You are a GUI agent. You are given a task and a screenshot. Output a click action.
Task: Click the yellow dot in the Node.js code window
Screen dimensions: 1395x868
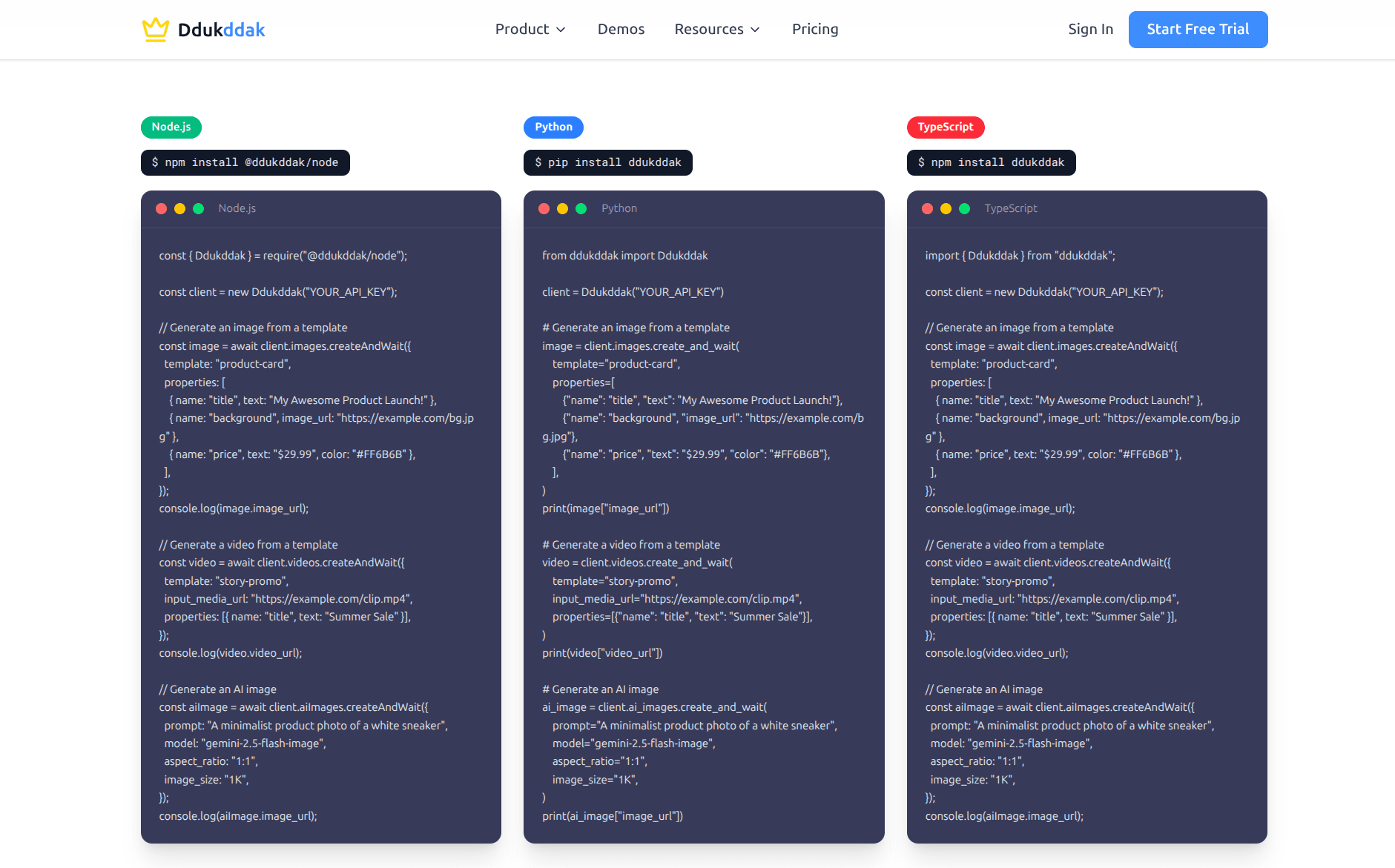pyautogui.click(x=179, y=208)
